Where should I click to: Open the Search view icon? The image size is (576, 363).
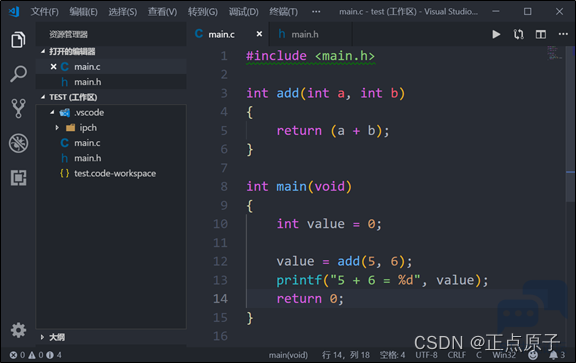click(x=18, y=74)
